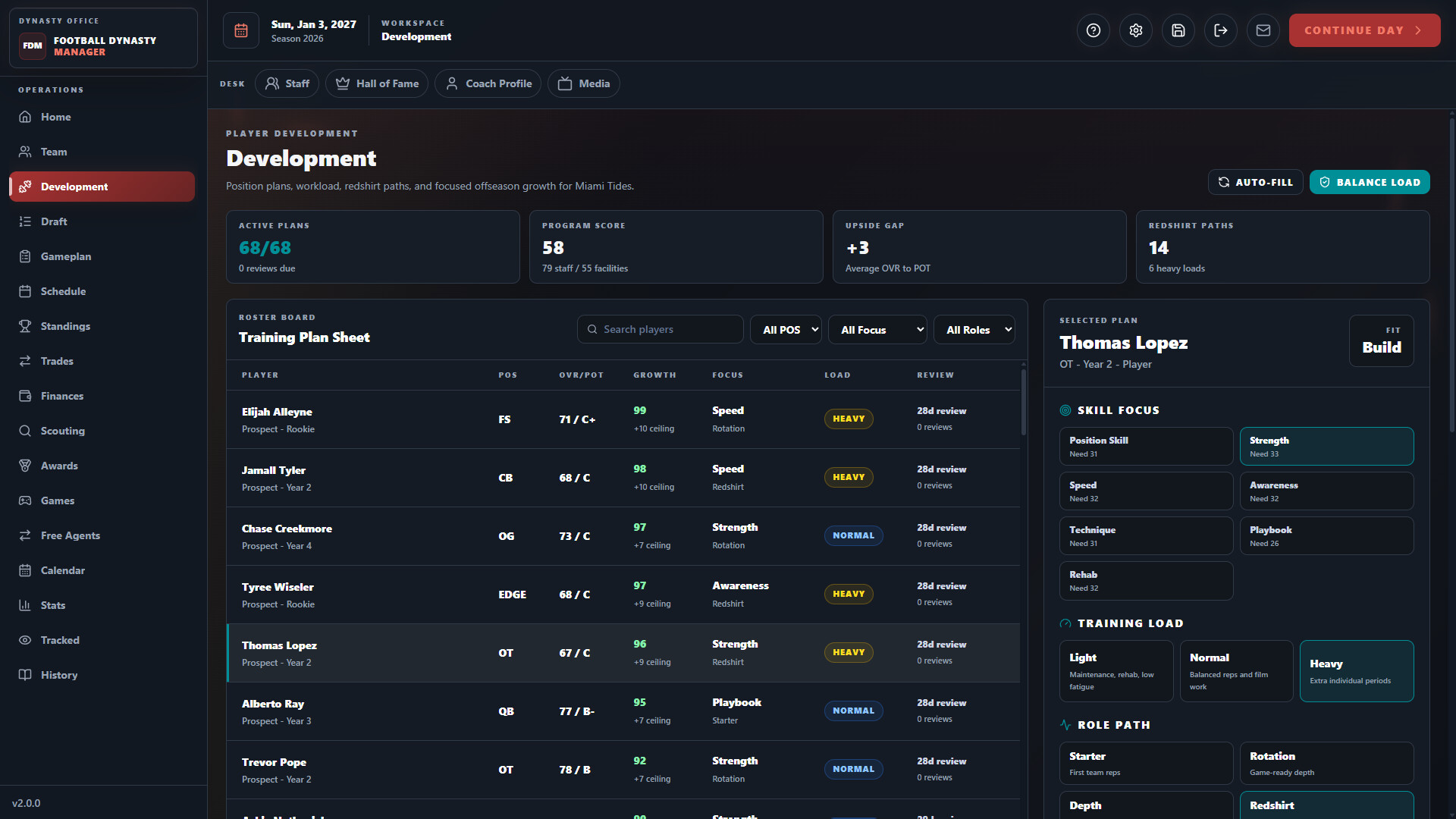The image size is (1456, 819).
Task: Open the Finances sidebar item
Action: point(102,396)
